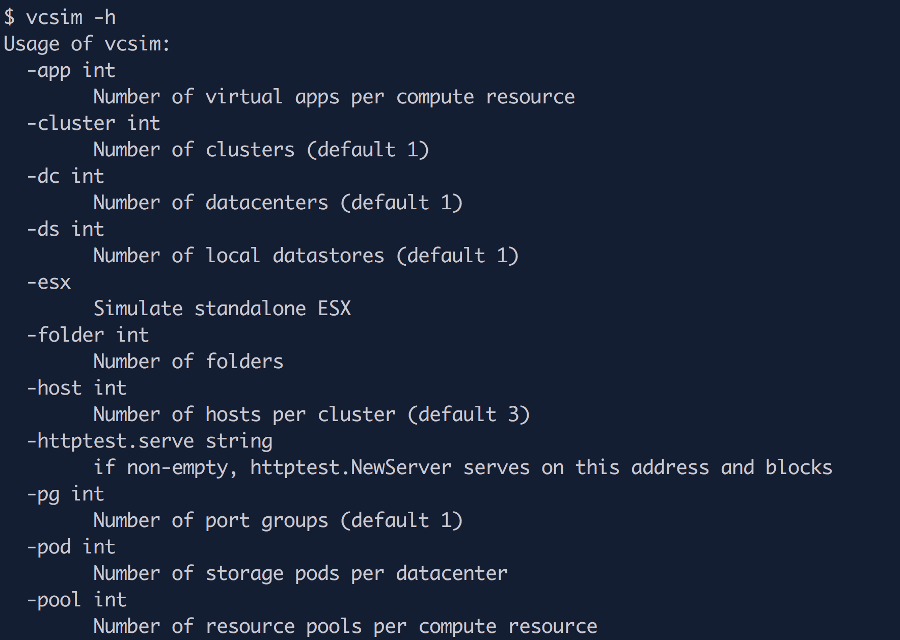The image size is (900, 640).
Task: Click the '-httptest.serve string' flag
Action: pos(149,441)
